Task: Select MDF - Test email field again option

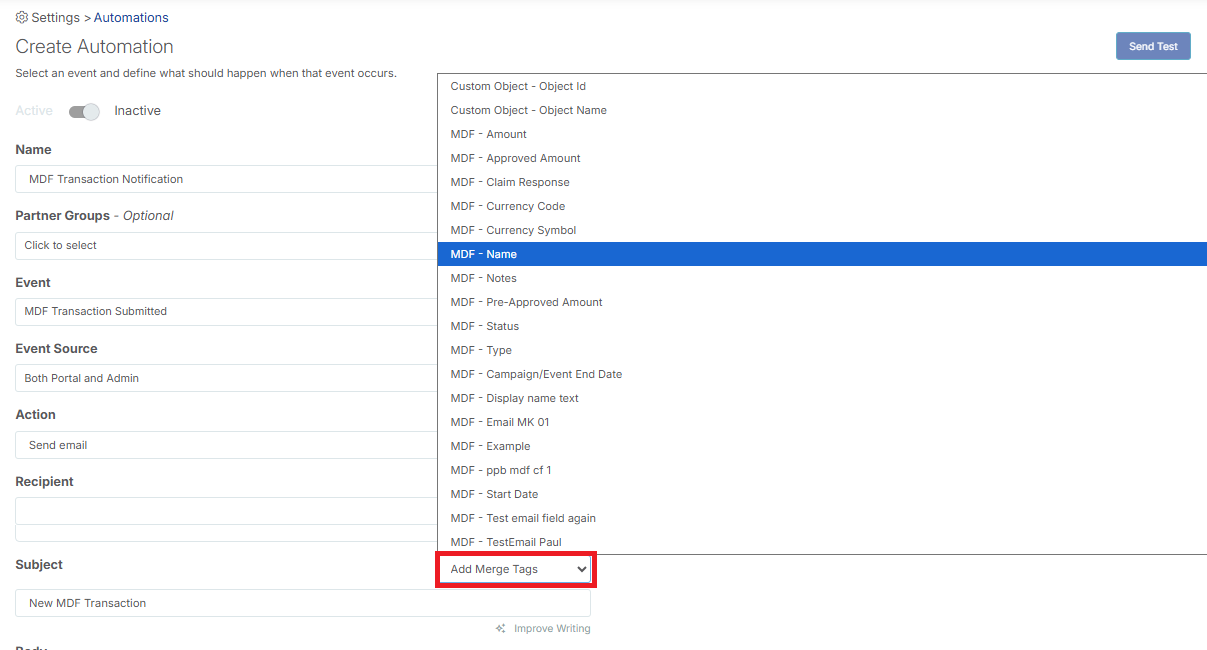Action: pos(822,518)
